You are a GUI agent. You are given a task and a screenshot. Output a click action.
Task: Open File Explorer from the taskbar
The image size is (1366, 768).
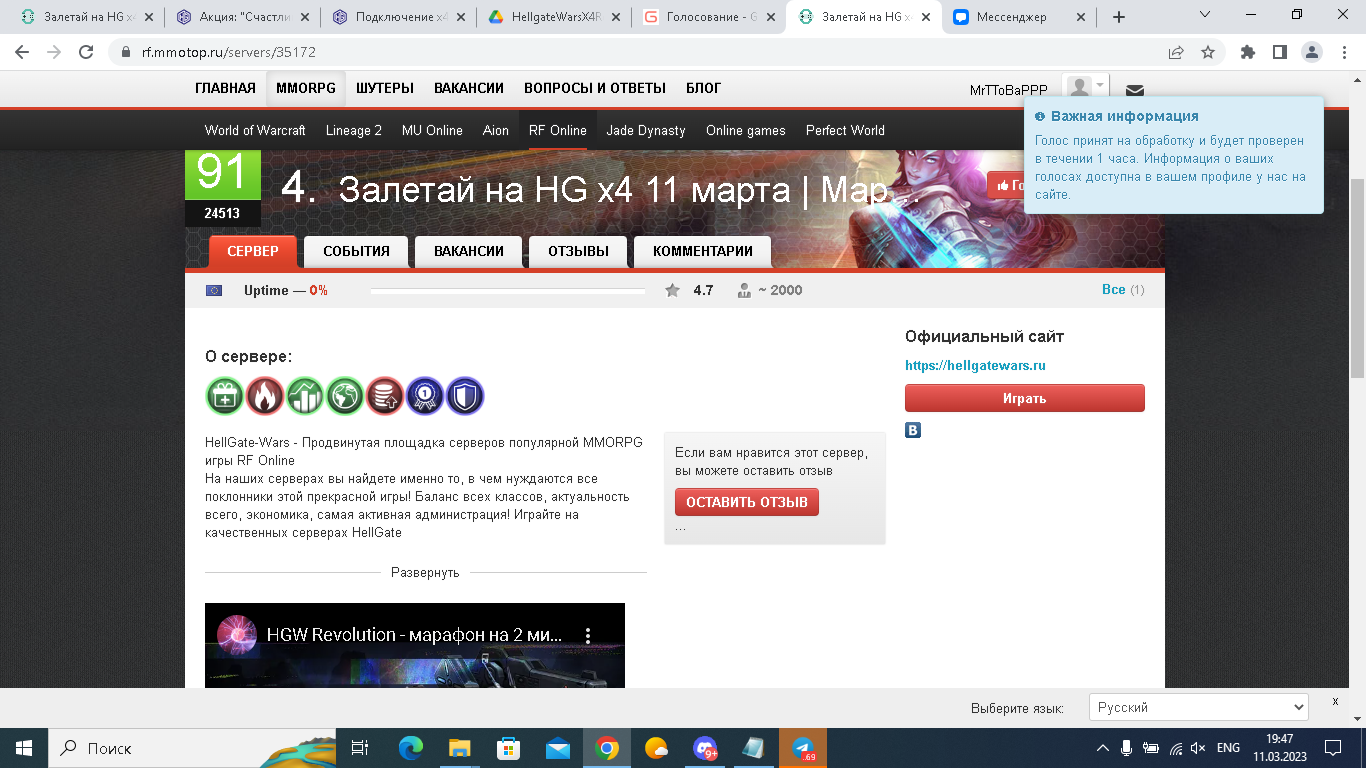click(460, 748)
